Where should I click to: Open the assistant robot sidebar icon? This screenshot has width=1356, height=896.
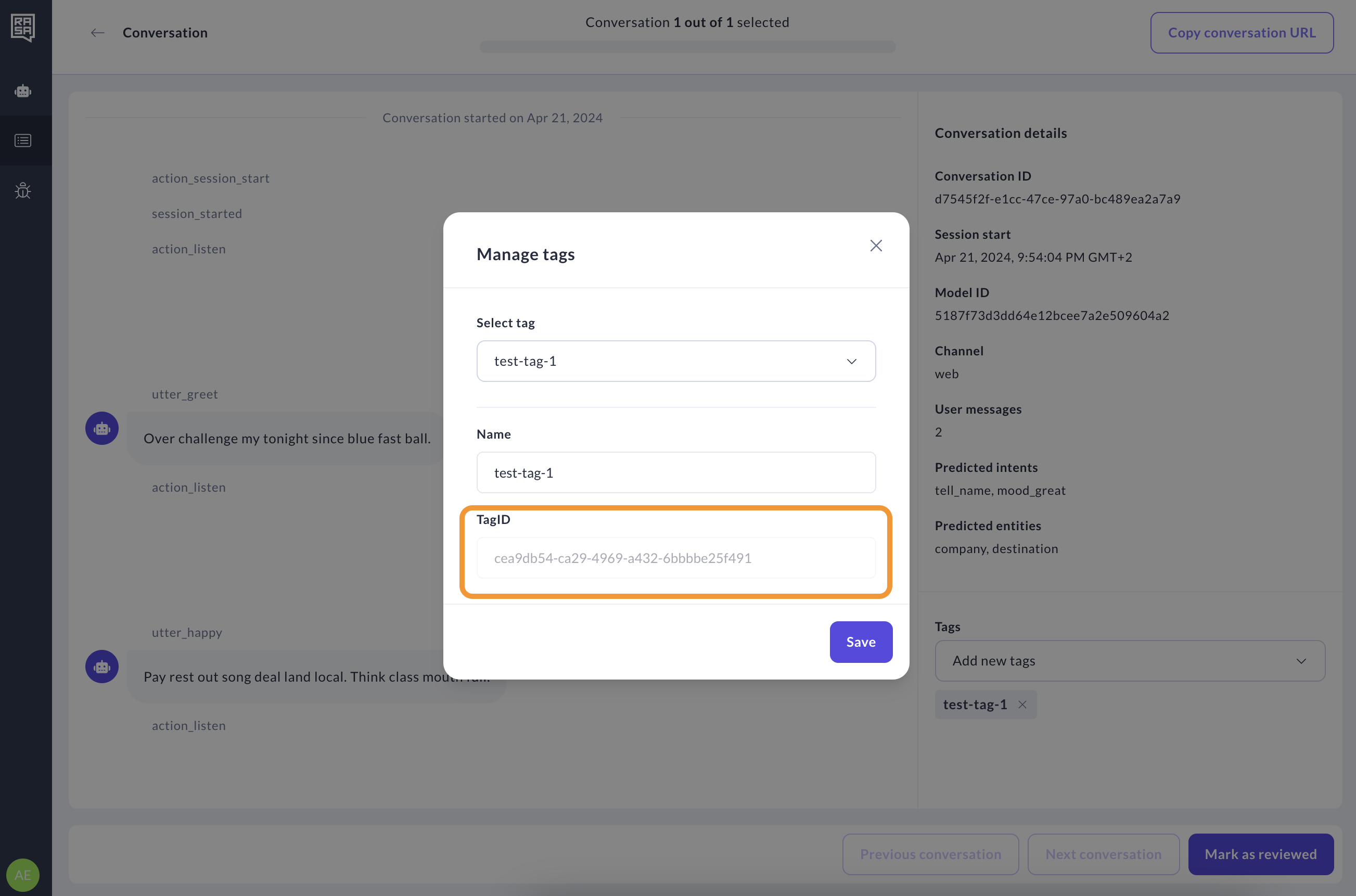23,91
